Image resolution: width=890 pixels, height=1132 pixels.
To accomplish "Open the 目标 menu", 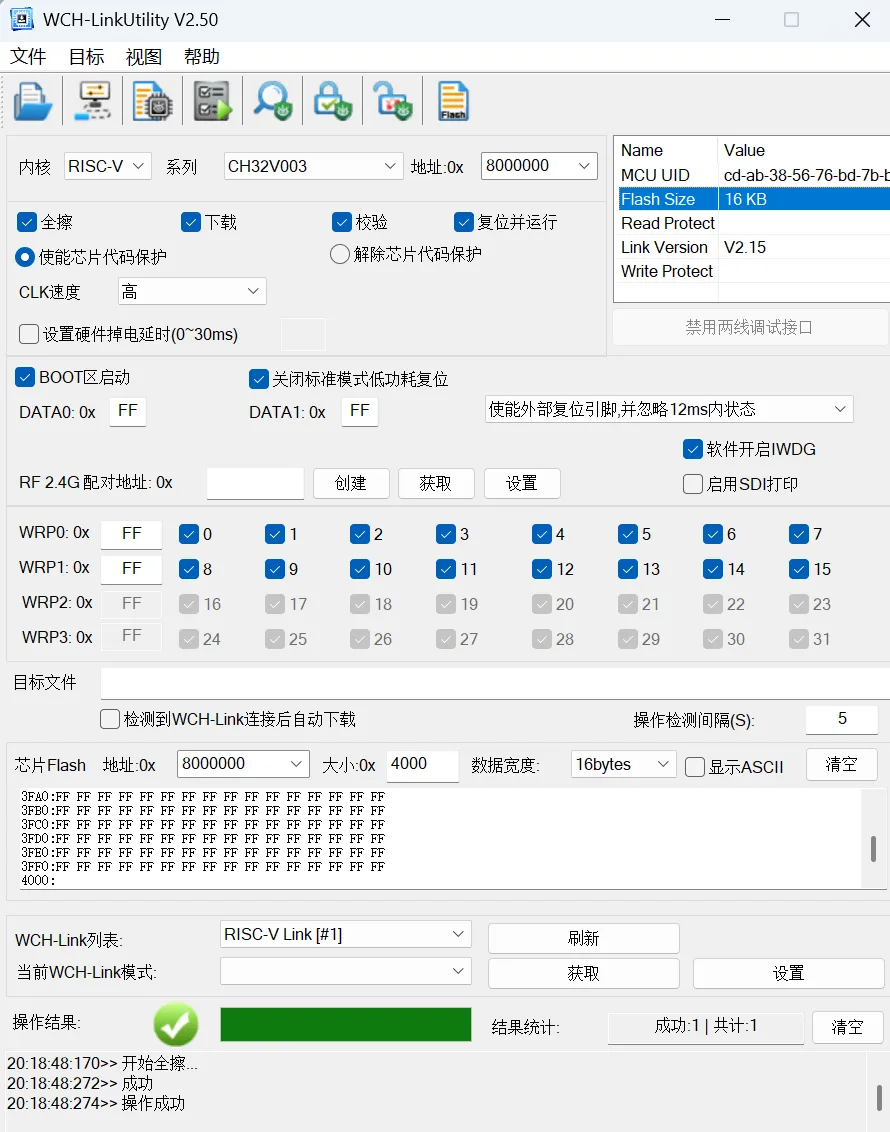I will pyautogui.click(x=87, y=56).
